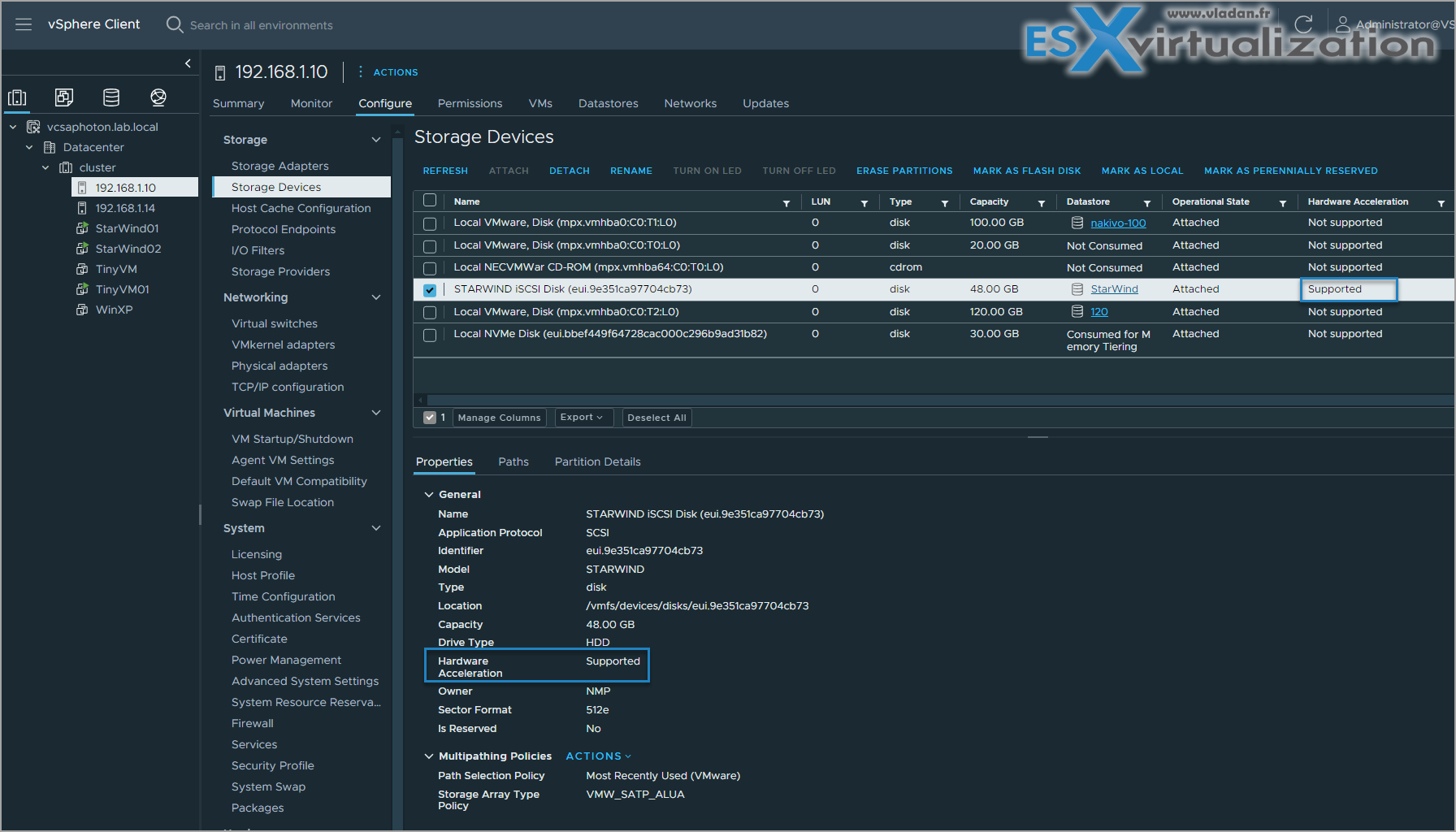This screenshot has width=1456, height=832.
Task: Select the mpx.vmhba0:C0:T1:L0 disk checkbox
Action: (430, 223)
